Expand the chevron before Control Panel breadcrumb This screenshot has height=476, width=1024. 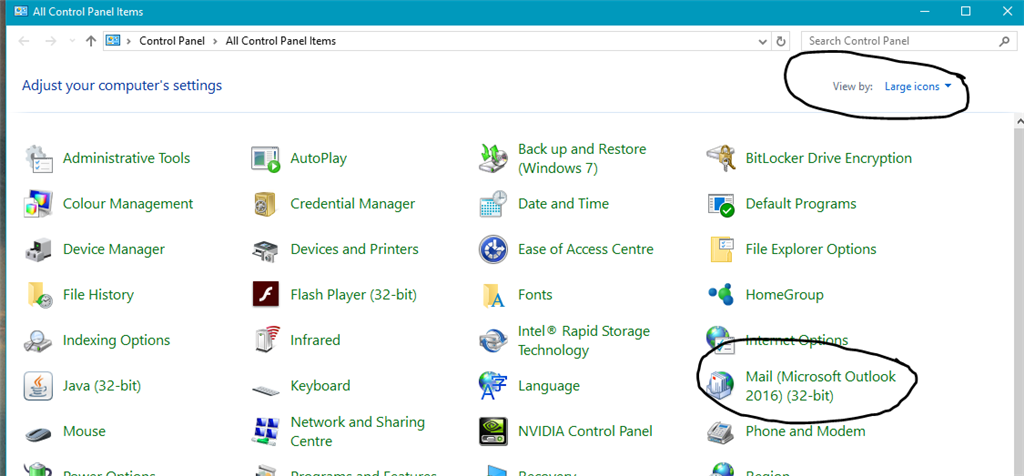(130, 40)
